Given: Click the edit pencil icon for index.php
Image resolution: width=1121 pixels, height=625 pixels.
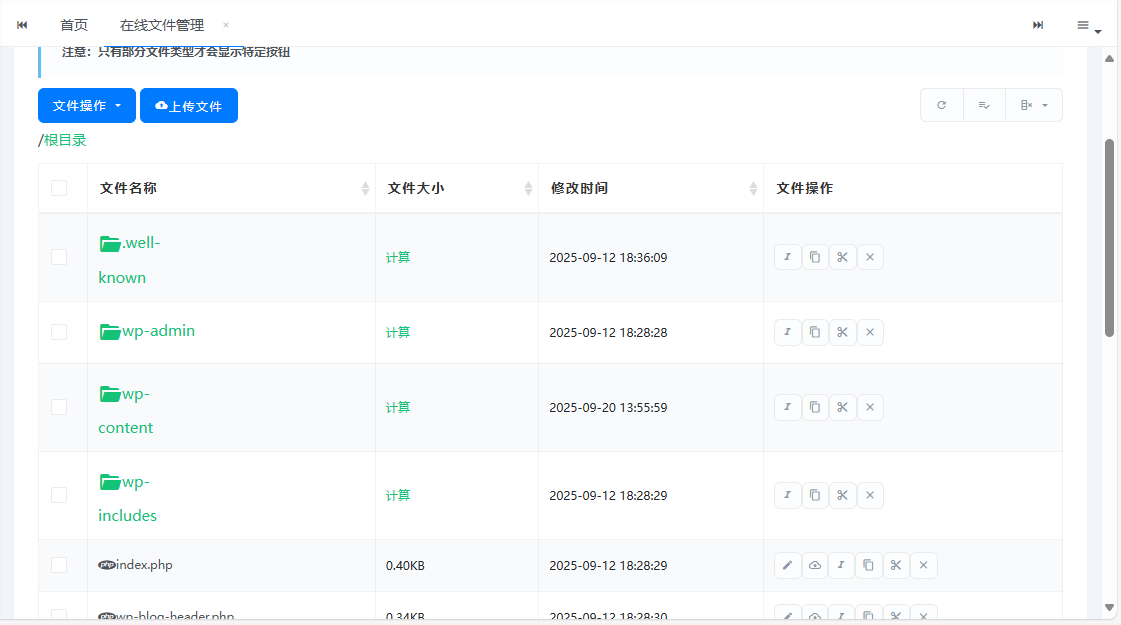Looking at the screenshot, I should [x=787, y=566].
